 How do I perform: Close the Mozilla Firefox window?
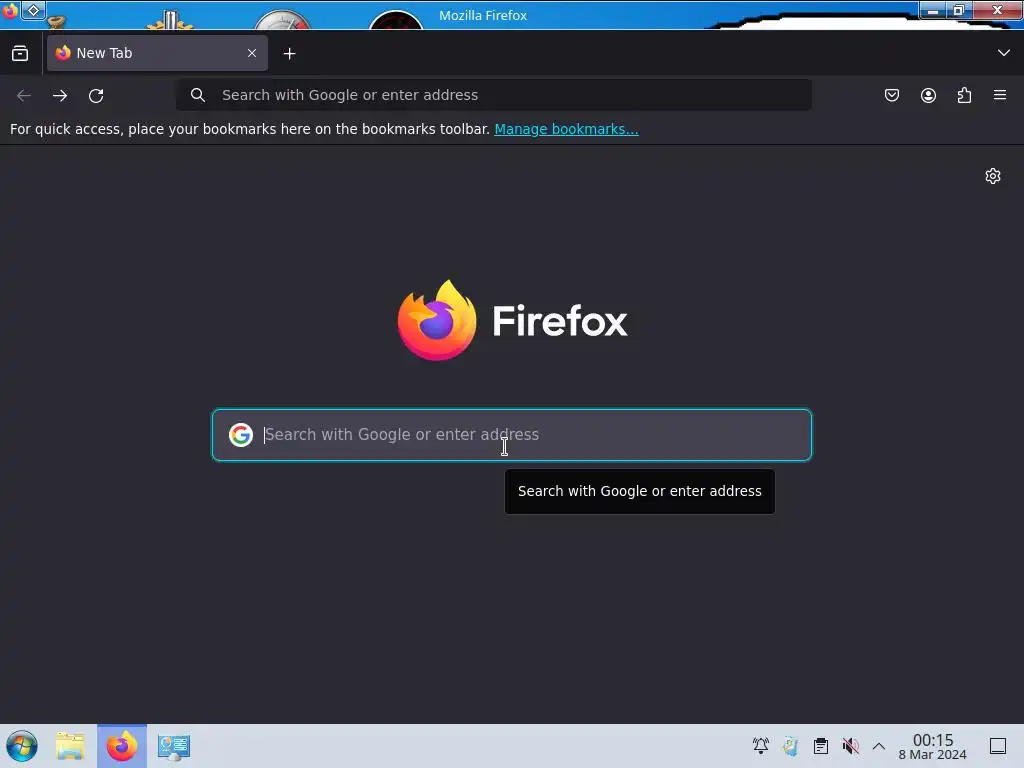click(x=997, y=10)
